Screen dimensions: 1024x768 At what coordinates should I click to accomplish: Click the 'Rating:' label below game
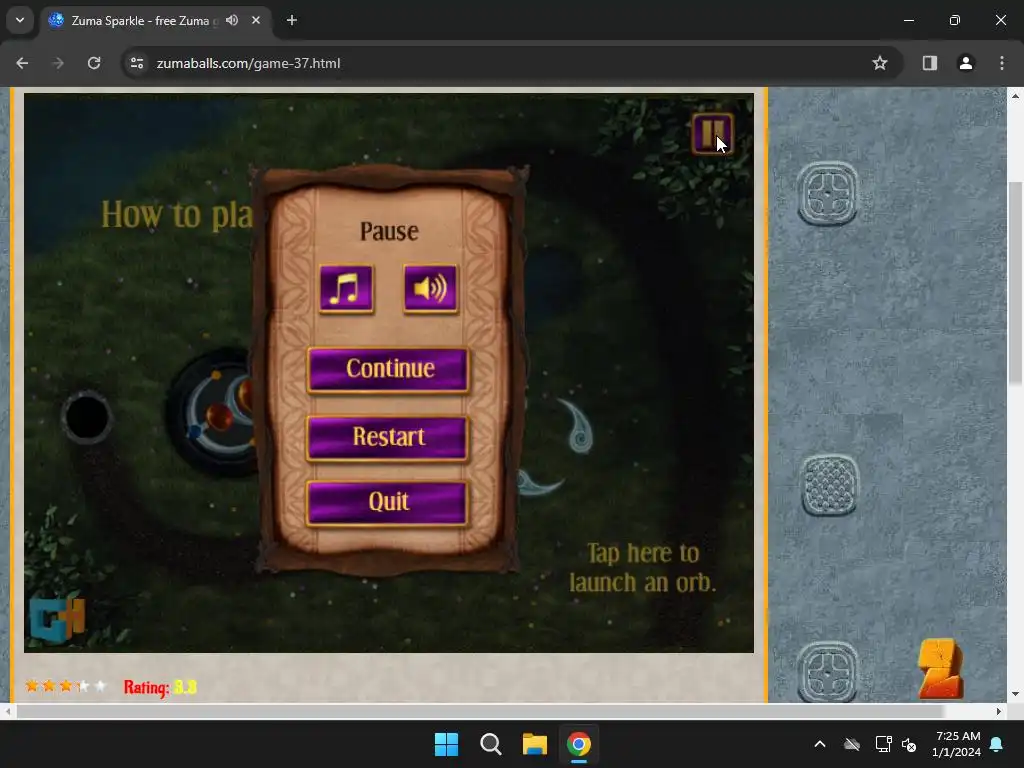[x=147, y=687]
